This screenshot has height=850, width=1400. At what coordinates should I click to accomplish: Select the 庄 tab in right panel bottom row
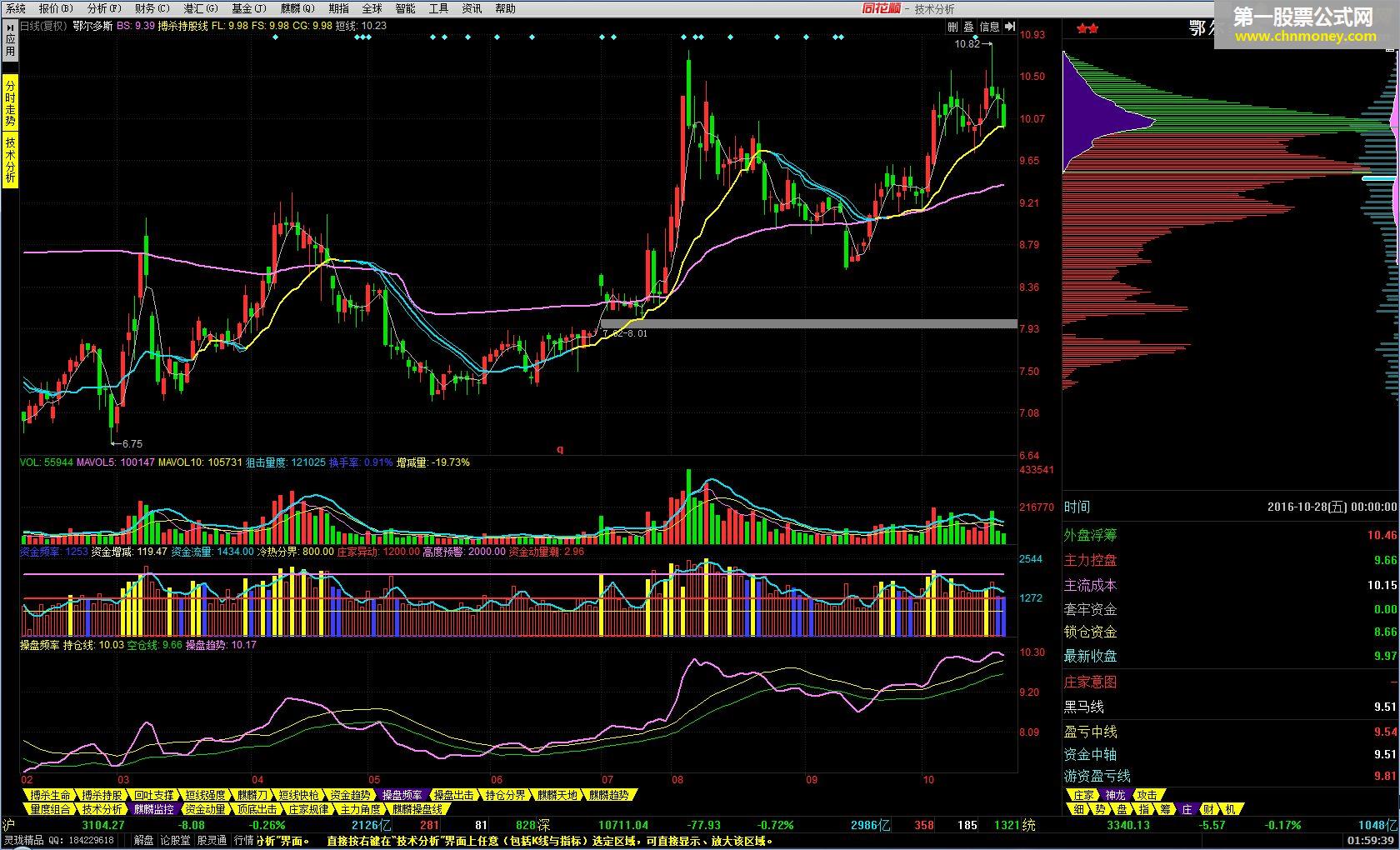pyautogui.click(x=1187, y=808)
